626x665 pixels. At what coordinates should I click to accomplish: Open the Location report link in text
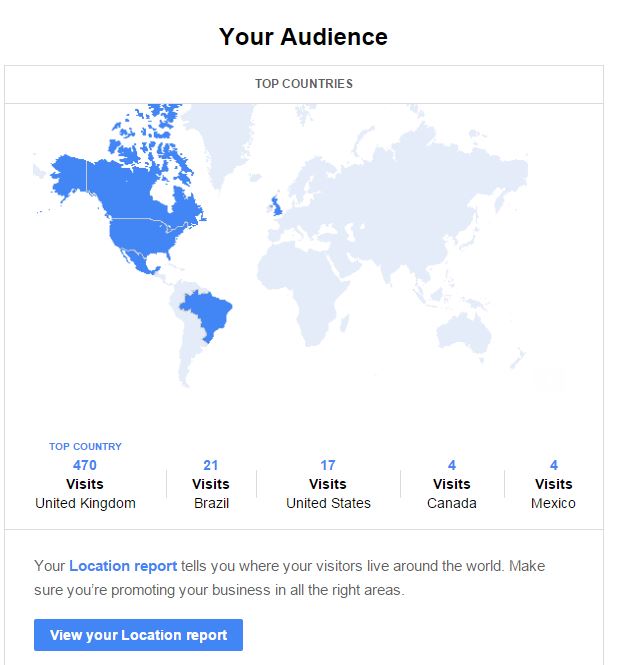coord(123,566)
